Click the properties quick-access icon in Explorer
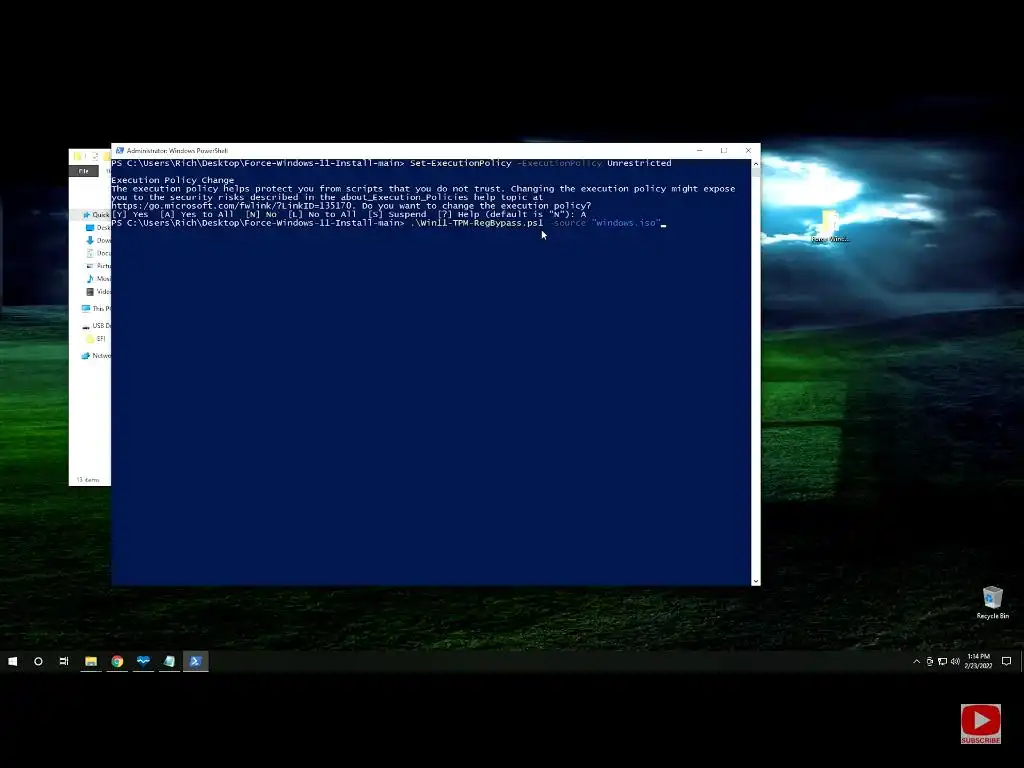1024x768 pixels. [94, 156]
